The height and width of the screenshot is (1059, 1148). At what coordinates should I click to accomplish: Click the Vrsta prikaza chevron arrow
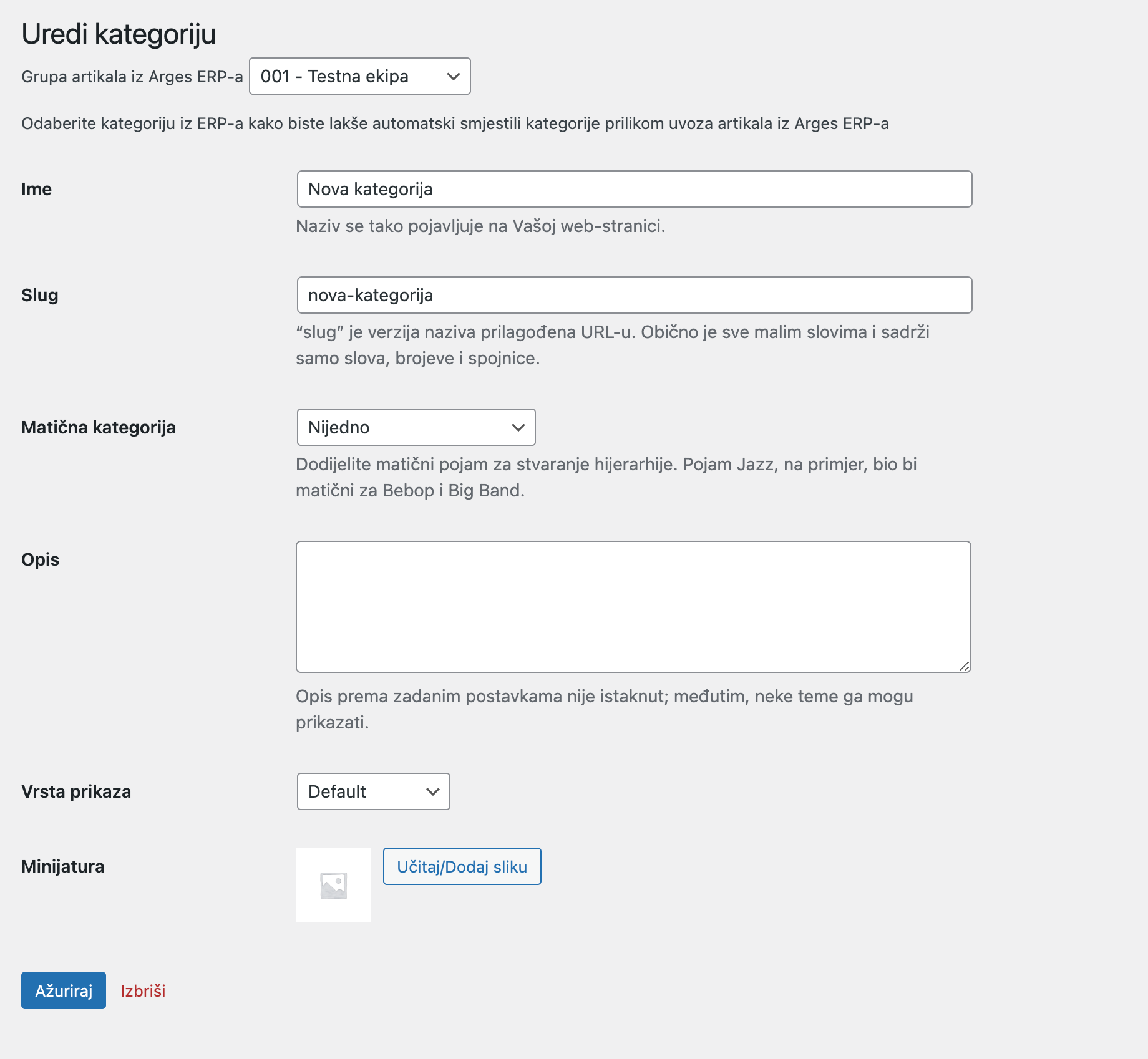433,791
